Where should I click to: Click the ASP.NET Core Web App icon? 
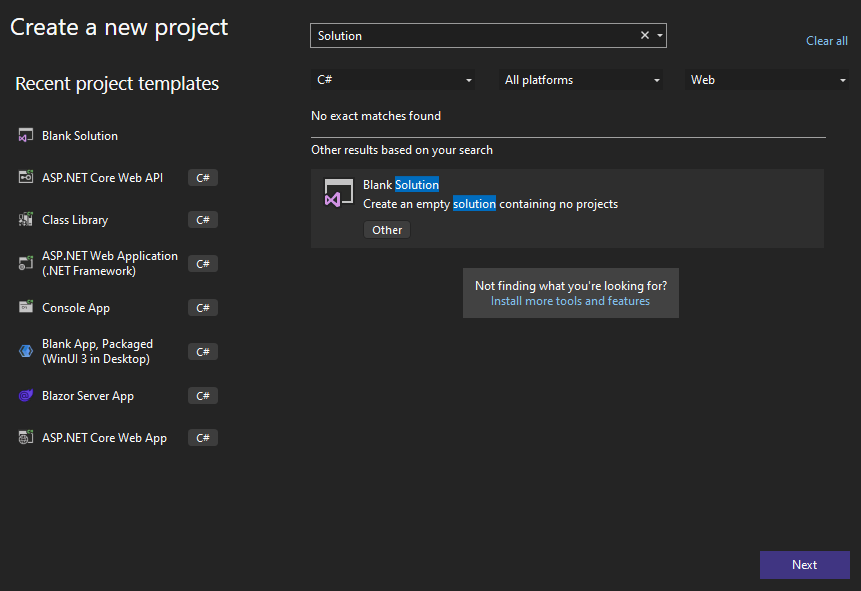26,437
